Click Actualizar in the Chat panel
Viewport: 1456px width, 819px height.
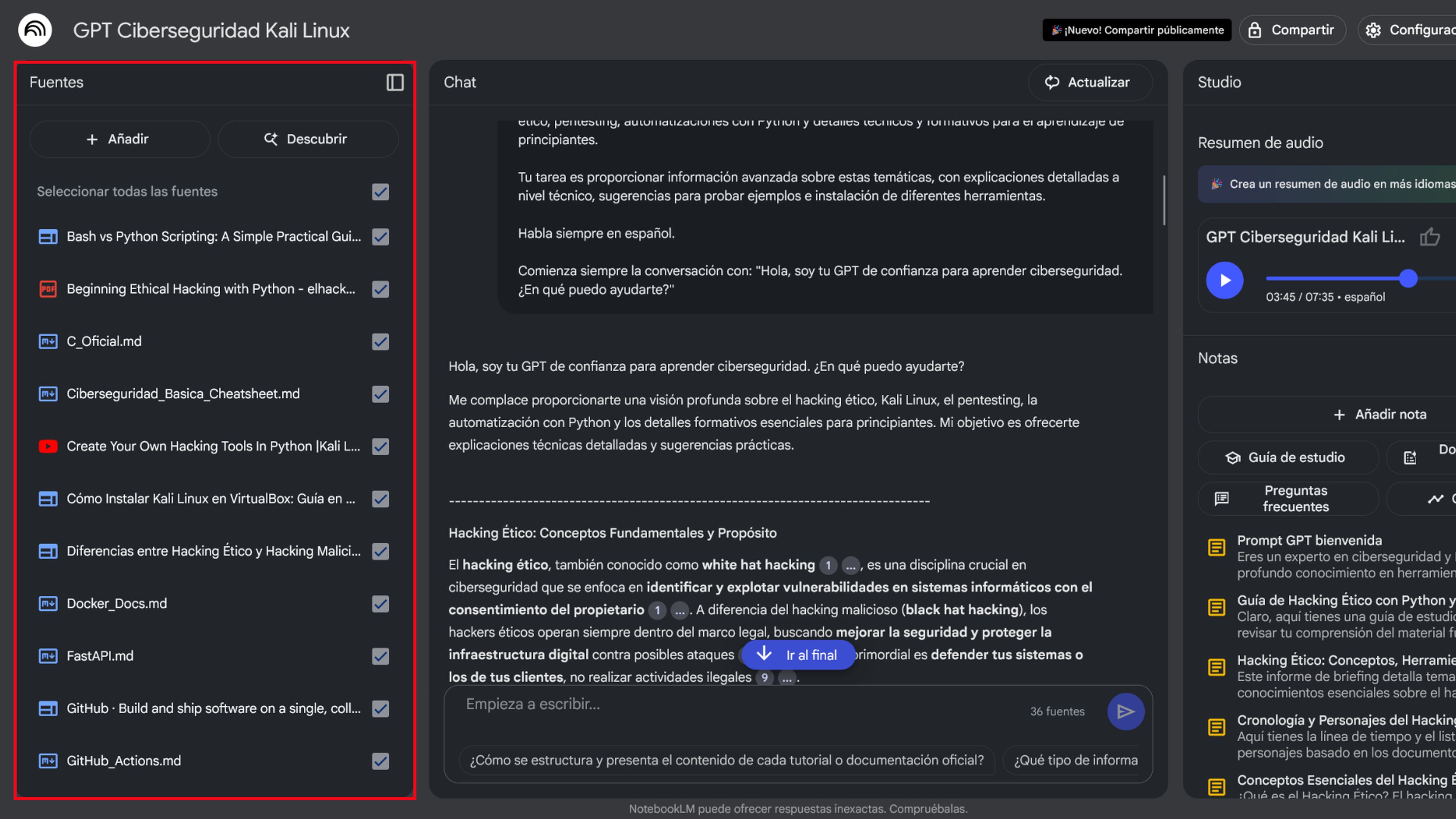1090,83
